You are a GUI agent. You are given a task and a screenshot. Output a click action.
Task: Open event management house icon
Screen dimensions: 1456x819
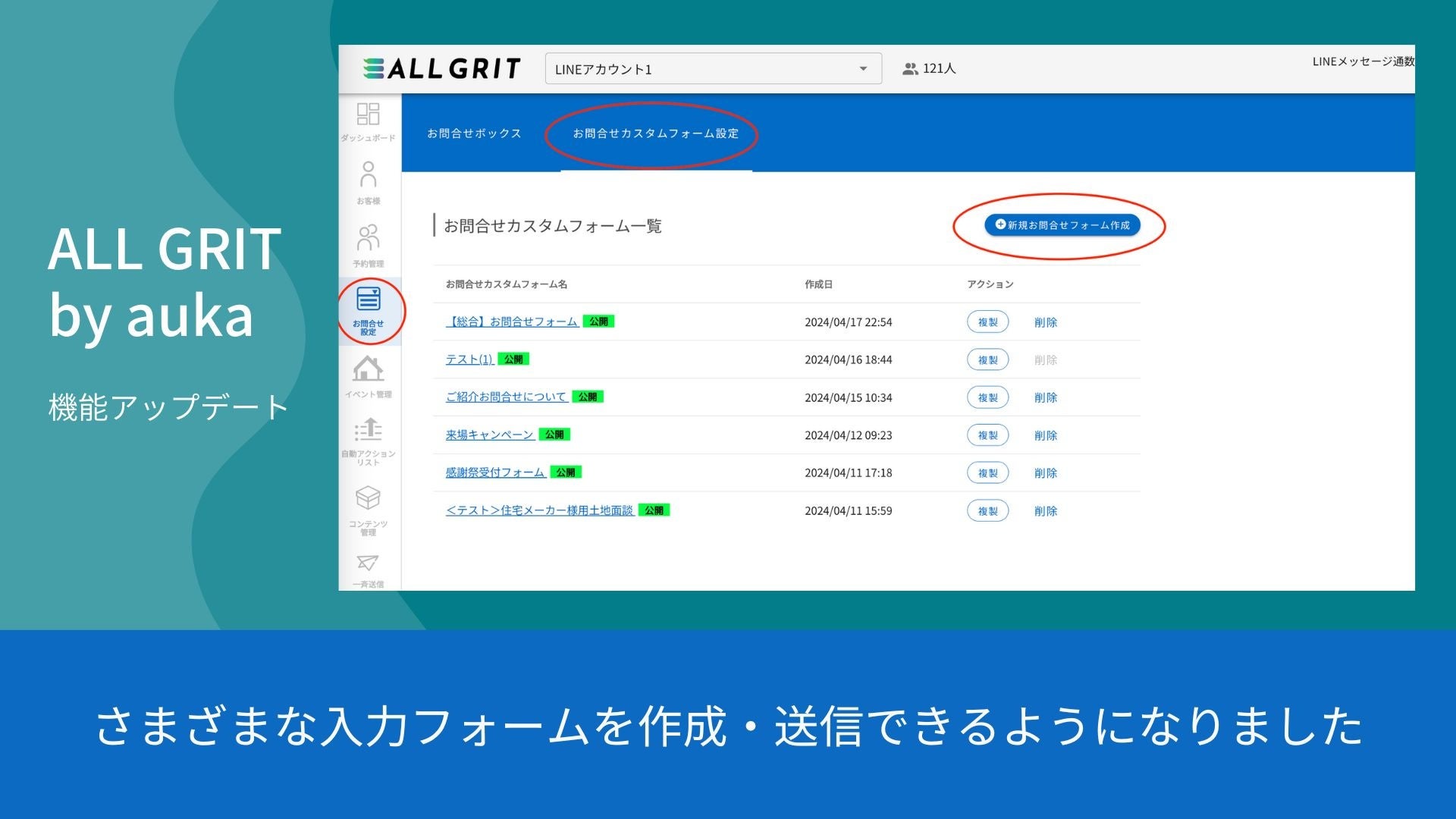tap(368, 370)
